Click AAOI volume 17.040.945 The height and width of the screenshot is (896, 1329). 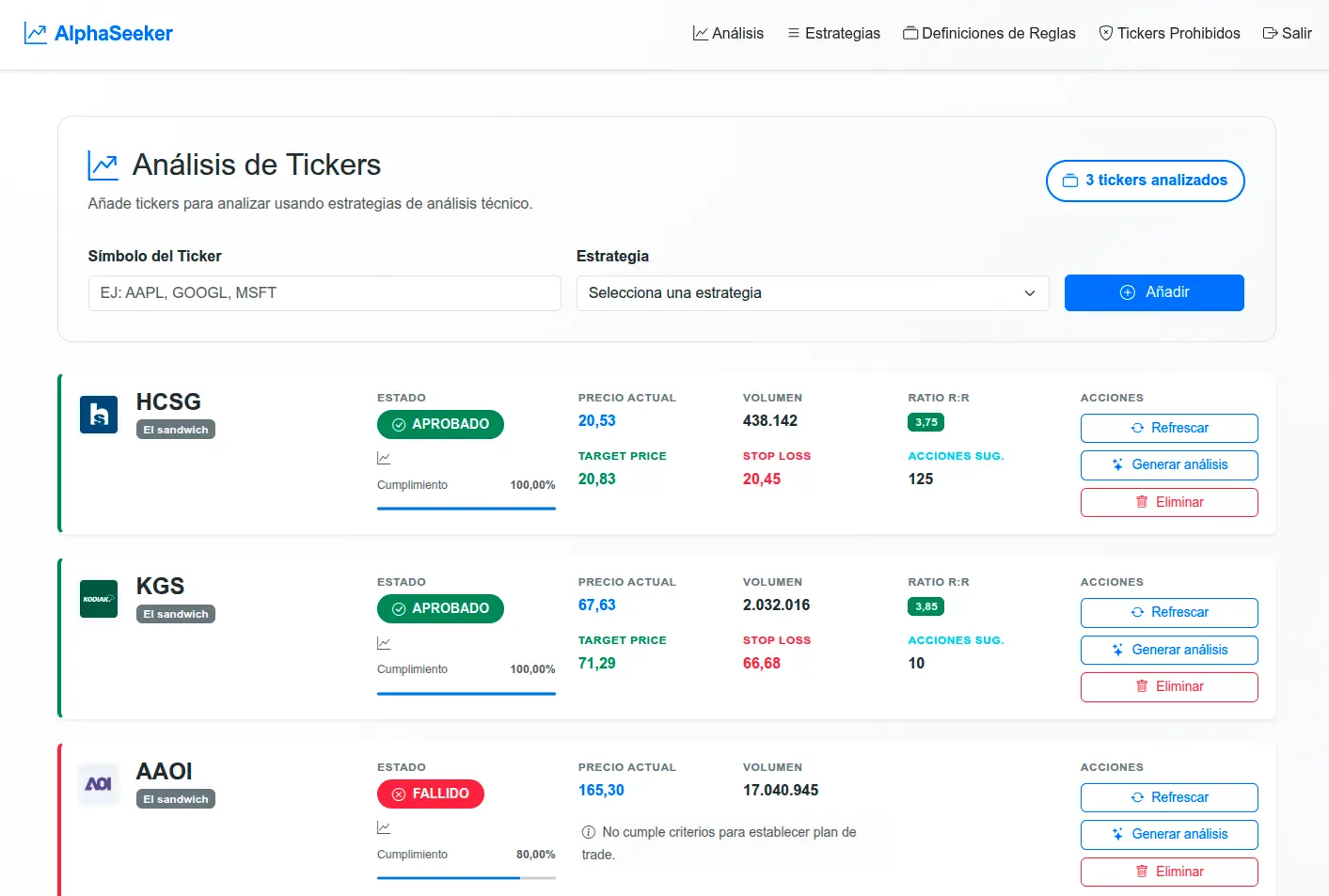[781, 791]
